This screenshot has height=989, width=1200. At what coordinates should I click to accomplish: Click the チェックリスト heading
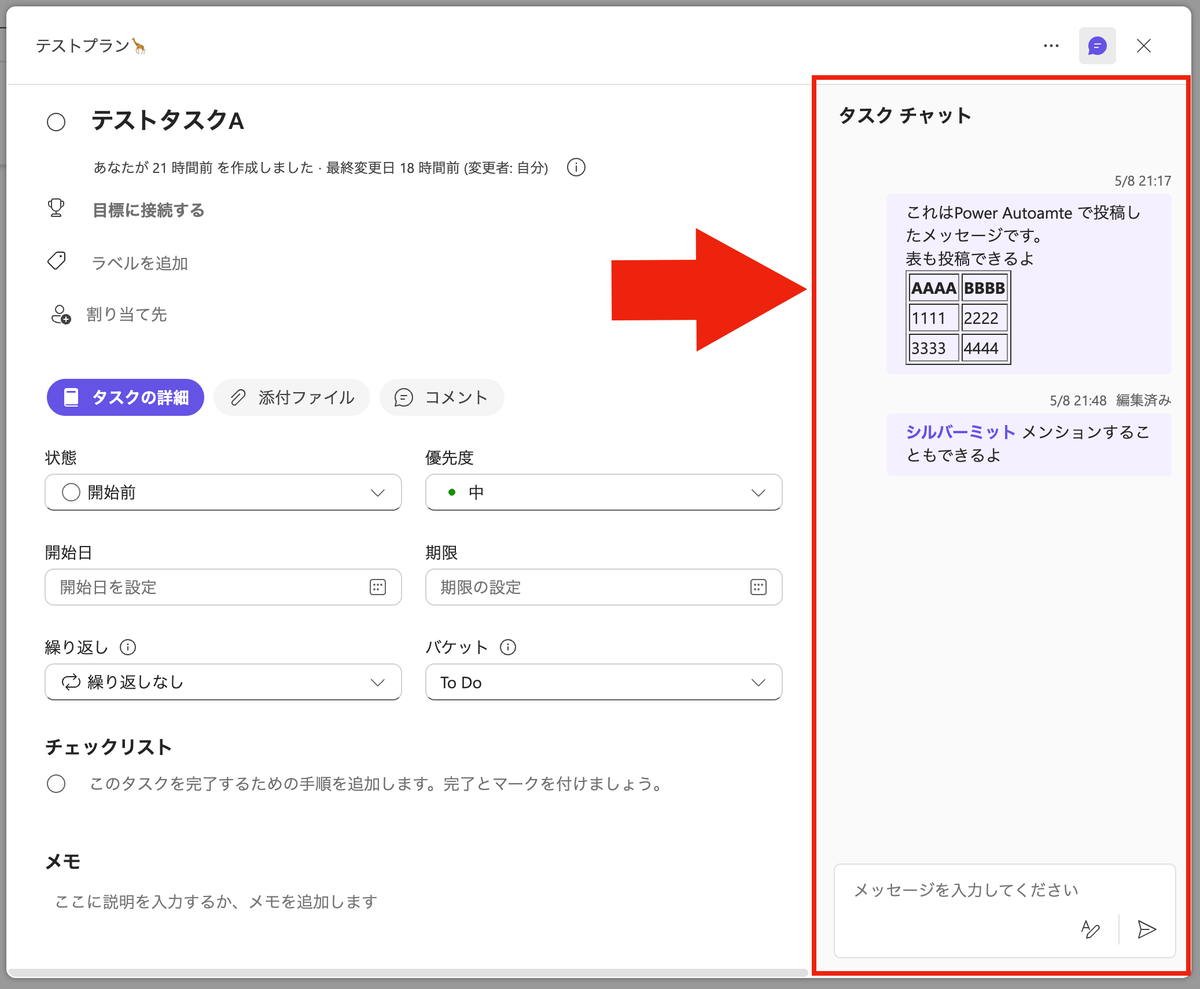click(109, 747)
